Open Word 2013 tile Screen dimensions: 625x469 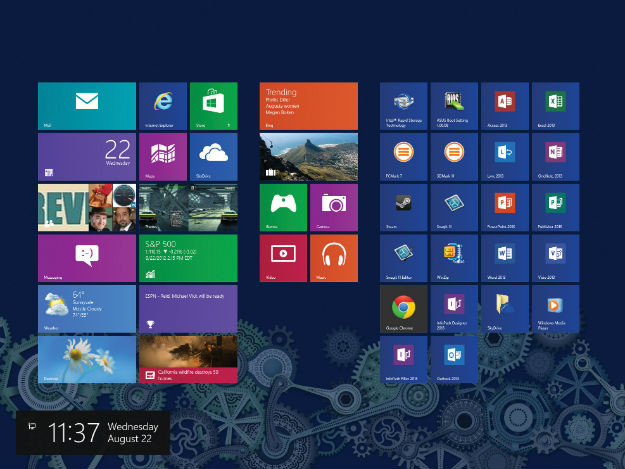pyautogui.click(x=504, y=258)
